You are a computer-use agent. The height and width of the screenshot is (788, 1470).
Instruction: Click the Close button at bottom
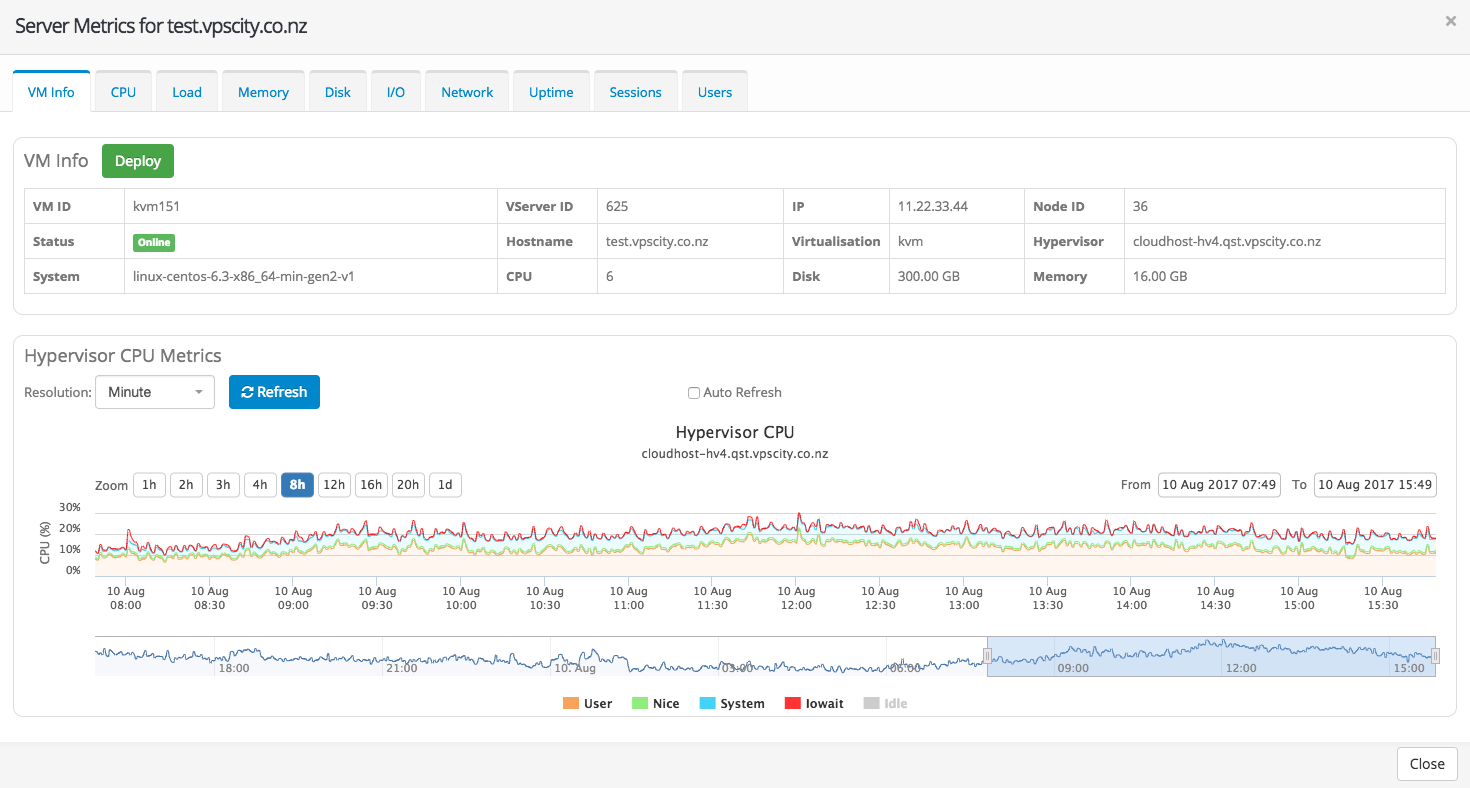1426,764
